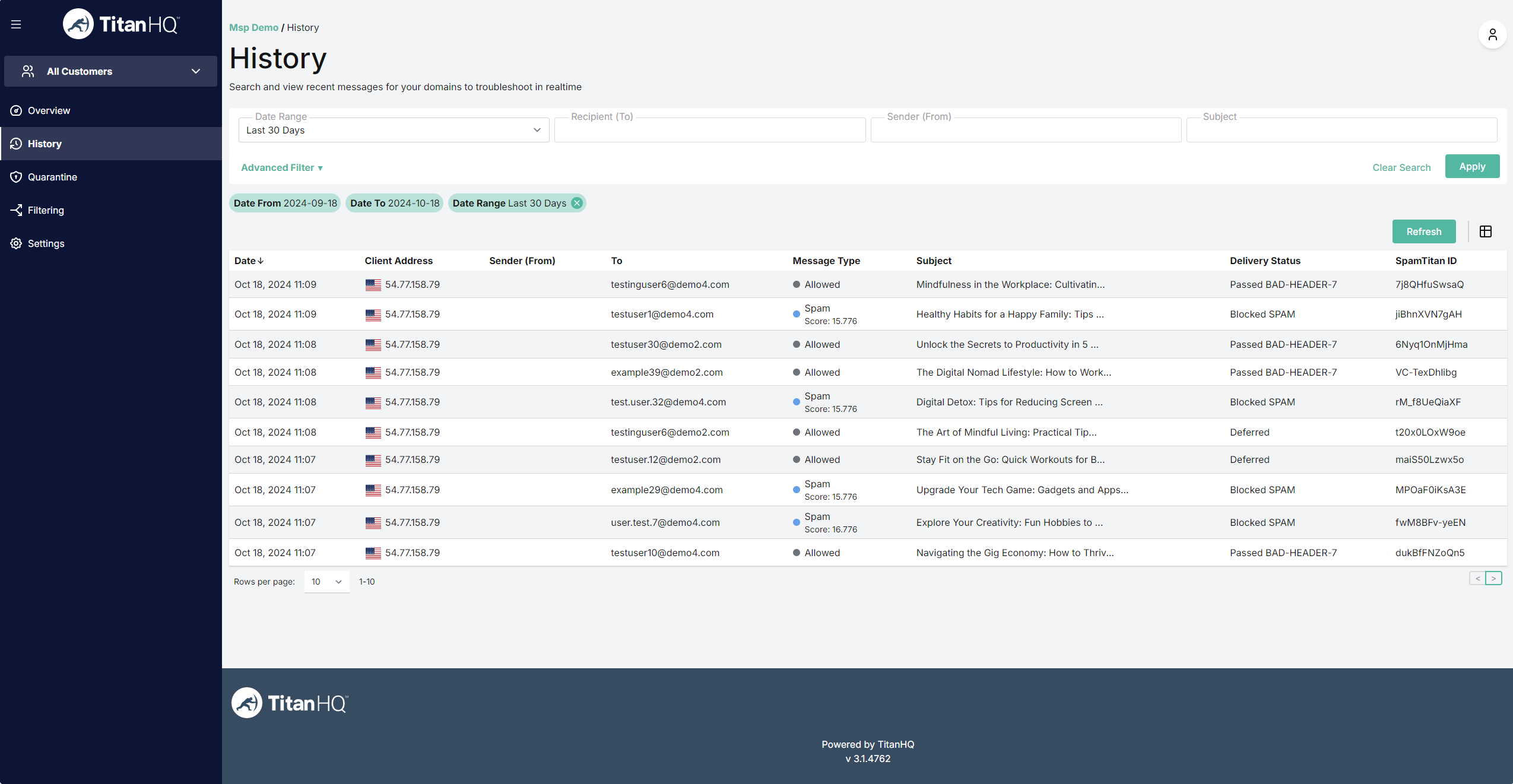Click the TitanHQ logo
Image resolution: width=1513 pixels, height=784 pixels.
click(x=121, y=24)
